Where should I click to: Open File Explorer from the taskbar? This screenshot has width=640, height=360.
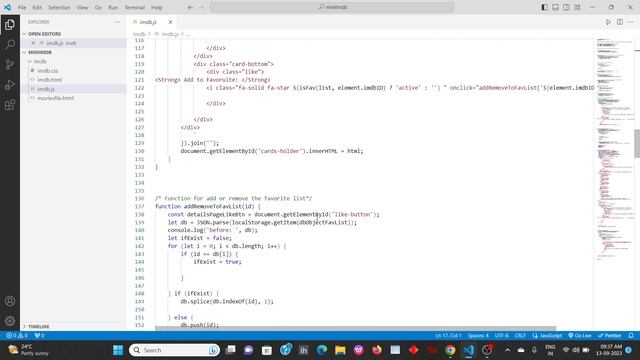coord(340,350)
